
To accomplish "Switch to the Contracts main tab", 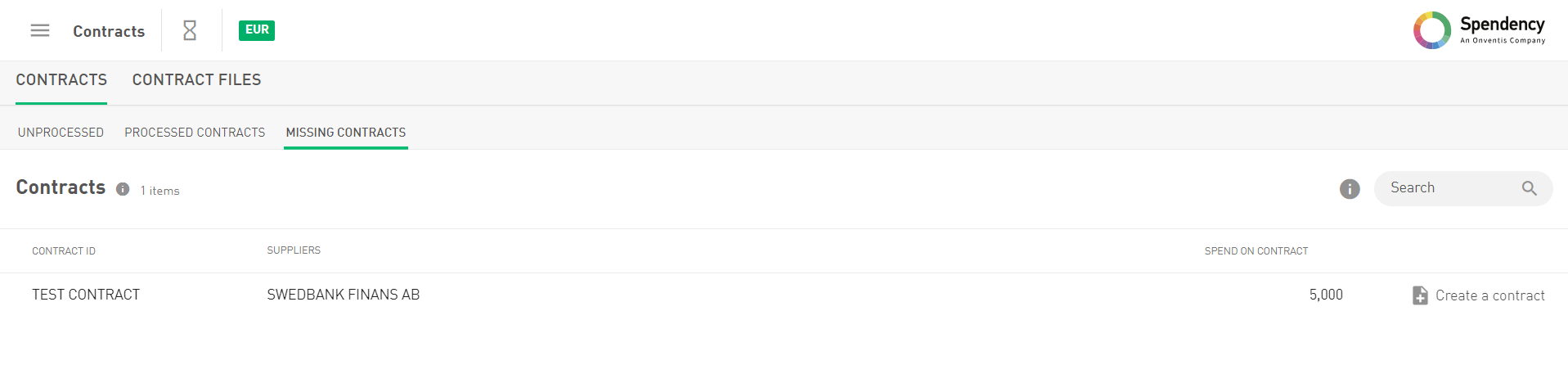I will click(61, 80).
